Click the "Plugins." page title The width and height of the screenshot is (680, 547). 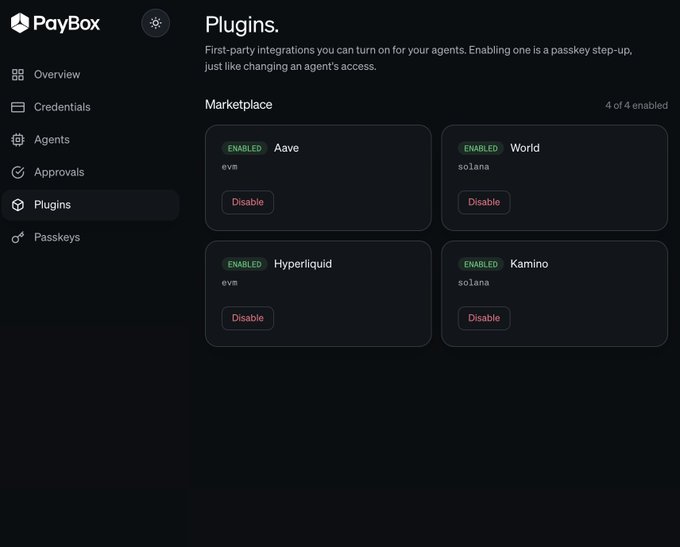(242, 25)
